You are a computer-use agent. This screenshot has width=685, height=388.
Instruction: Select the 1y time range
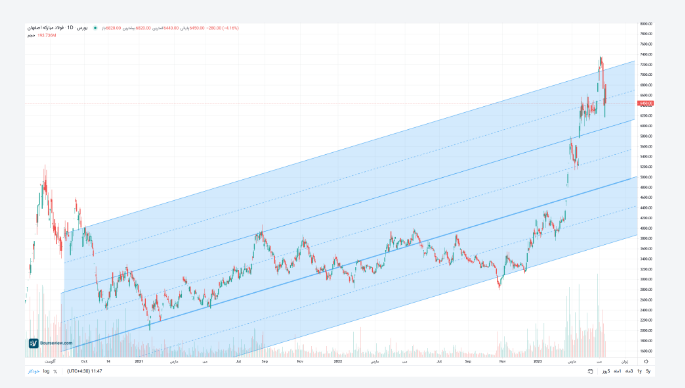pos(639,371)
